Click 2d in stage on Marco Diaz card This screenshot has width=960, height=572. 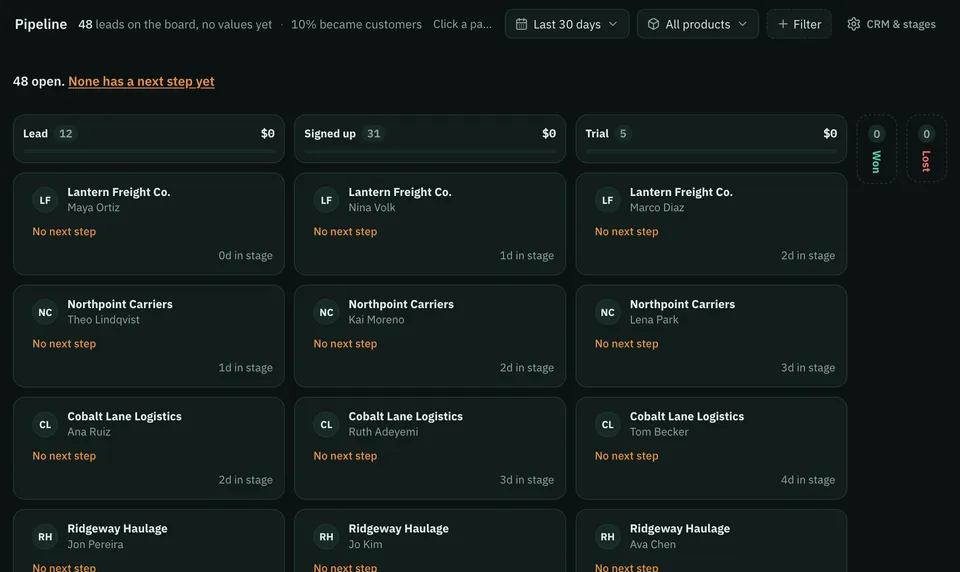tap(808, 255)
